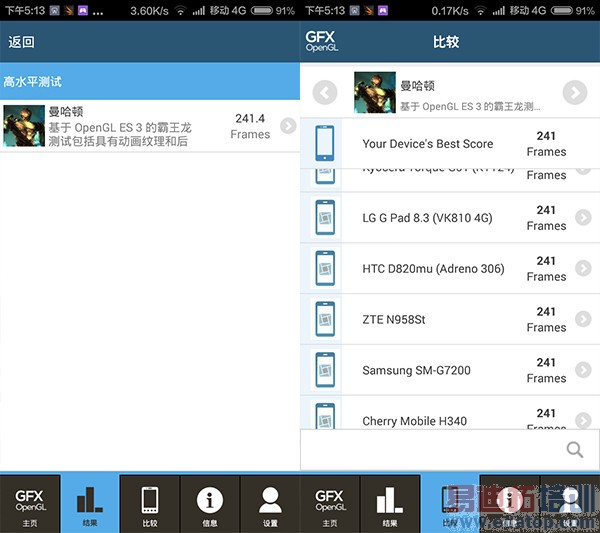Select 241 Frames score of Samsung SM-G7200

pyautogui.click(x=546, y=370)
